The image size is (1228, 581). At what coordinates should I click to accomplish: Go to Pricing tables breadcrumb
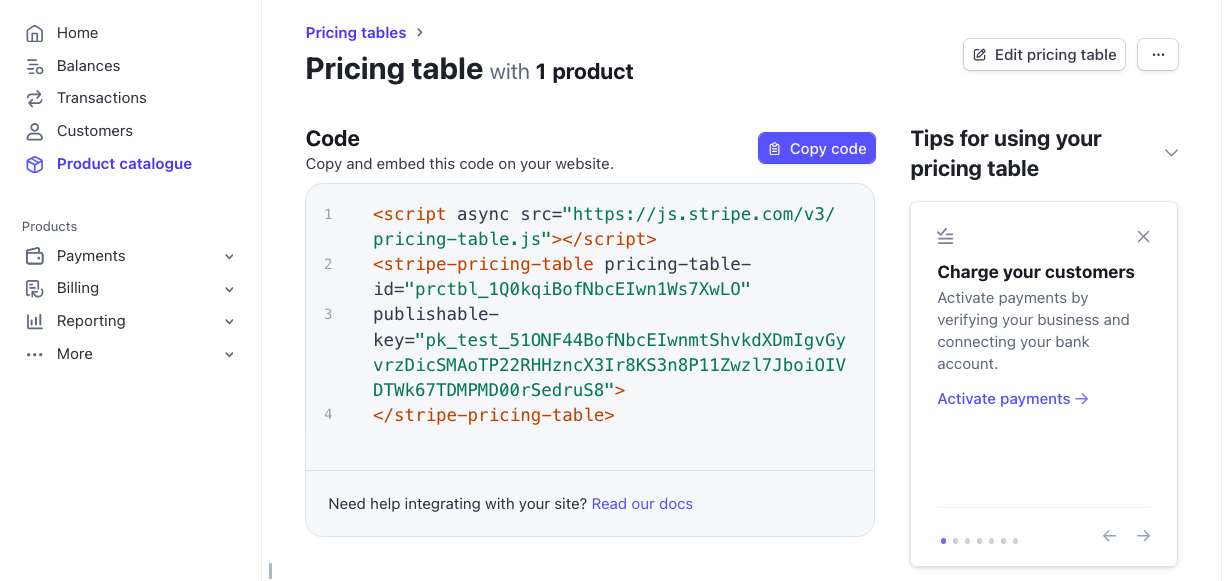pyautogui.click(x=356, y=33)
